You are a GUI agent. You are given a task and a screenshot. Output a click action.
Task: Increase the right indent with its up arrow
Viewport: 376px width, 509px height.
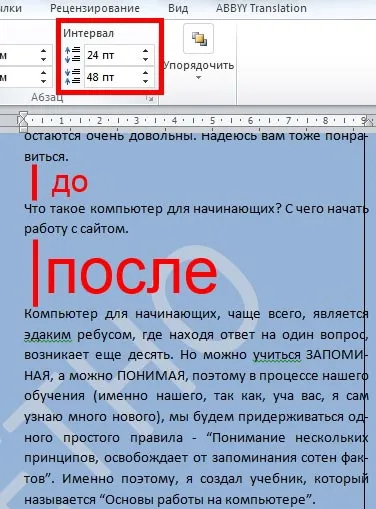tap(43, 73)
